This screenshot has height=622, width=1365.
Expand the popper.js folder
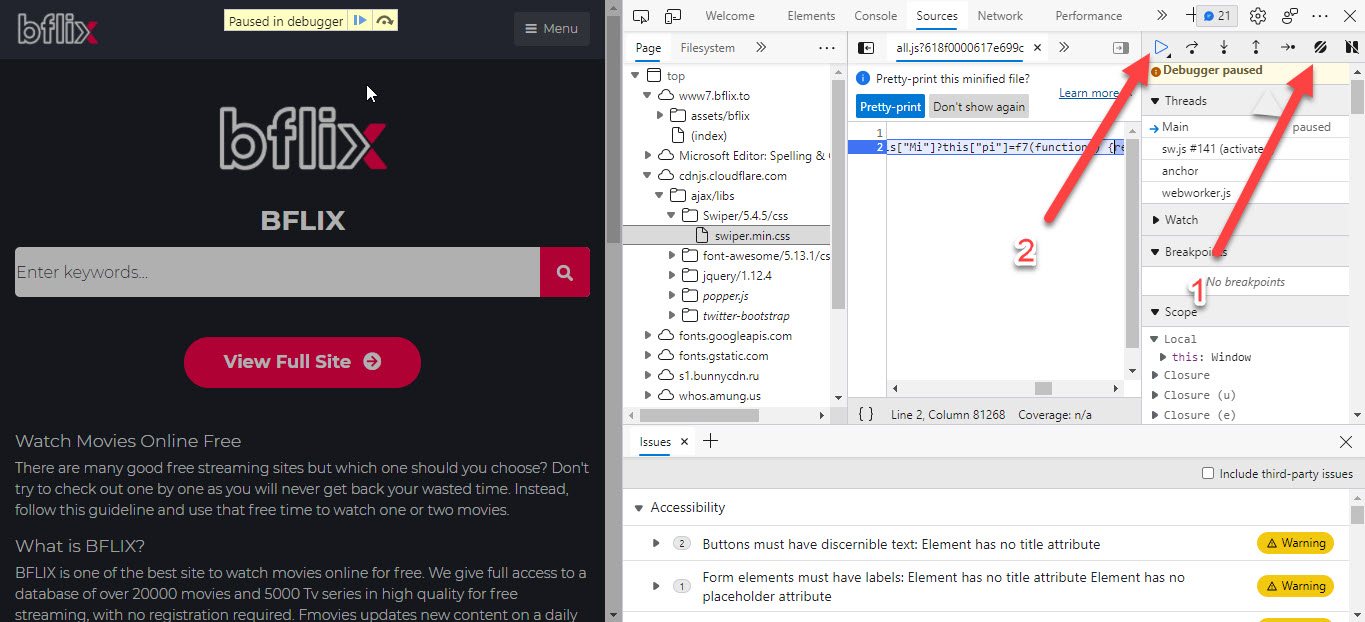pyautogui.click(x=672, y=296)
